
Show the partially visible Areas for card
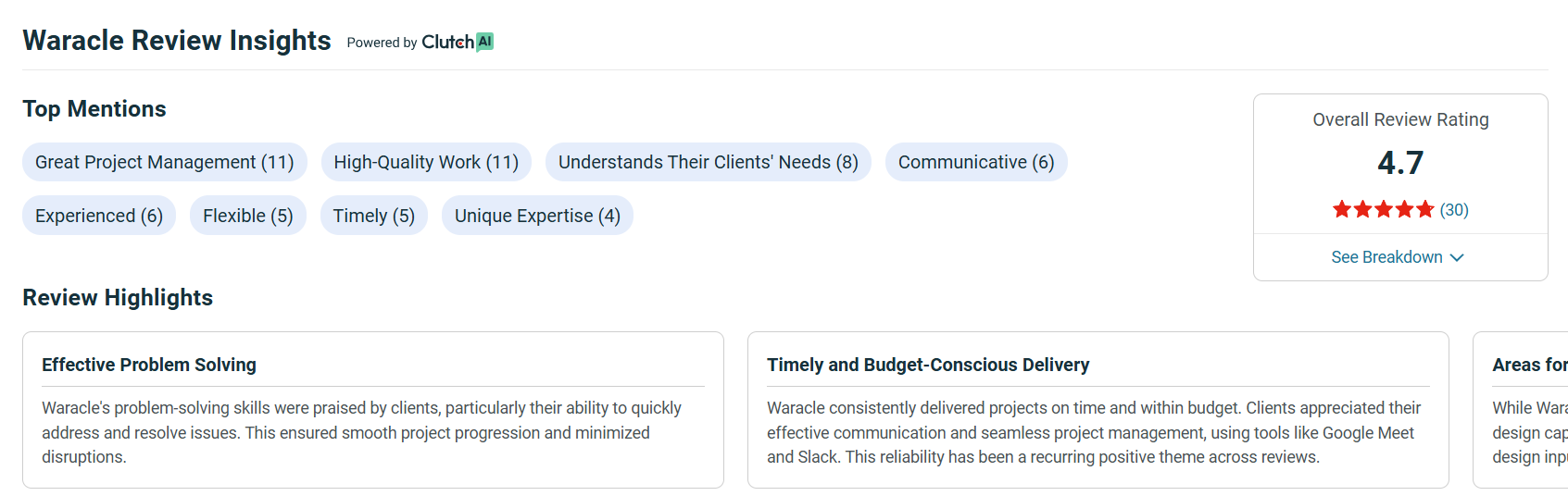pos(1521,410)
